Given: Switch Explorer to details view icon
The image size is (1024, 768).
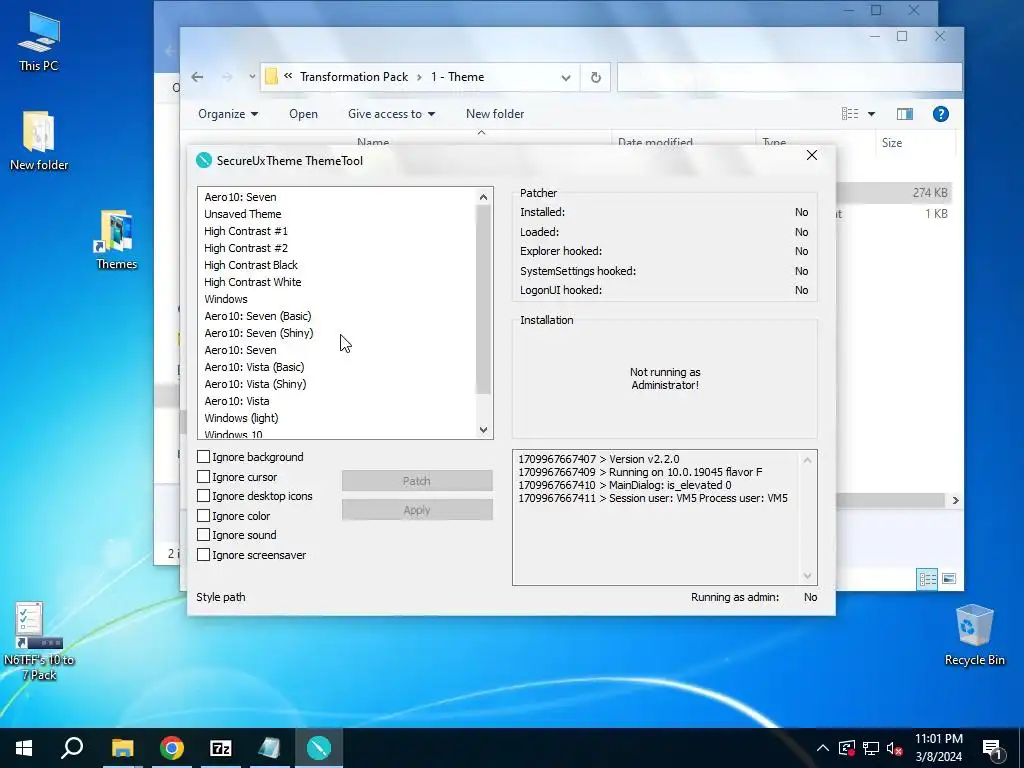Looking at the screenshot, I should [x=927, y=579].
